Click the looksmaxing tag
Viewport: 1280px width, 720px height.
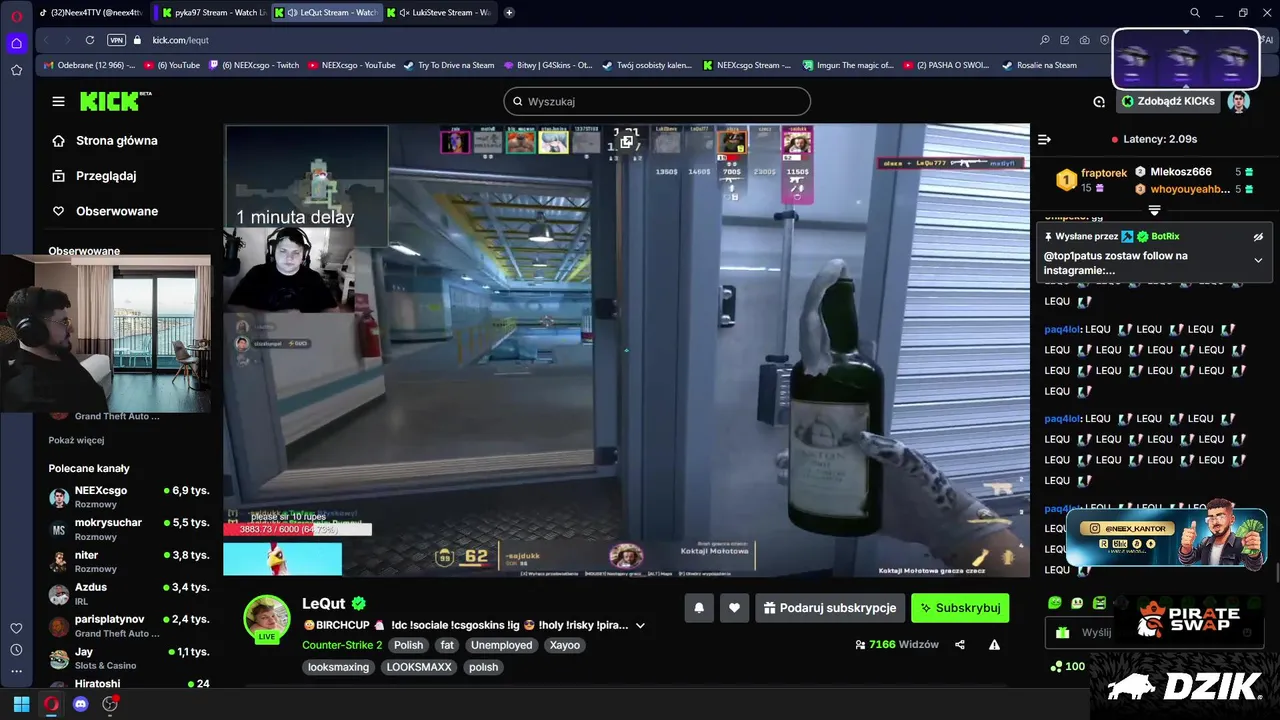tap(339, 667)
